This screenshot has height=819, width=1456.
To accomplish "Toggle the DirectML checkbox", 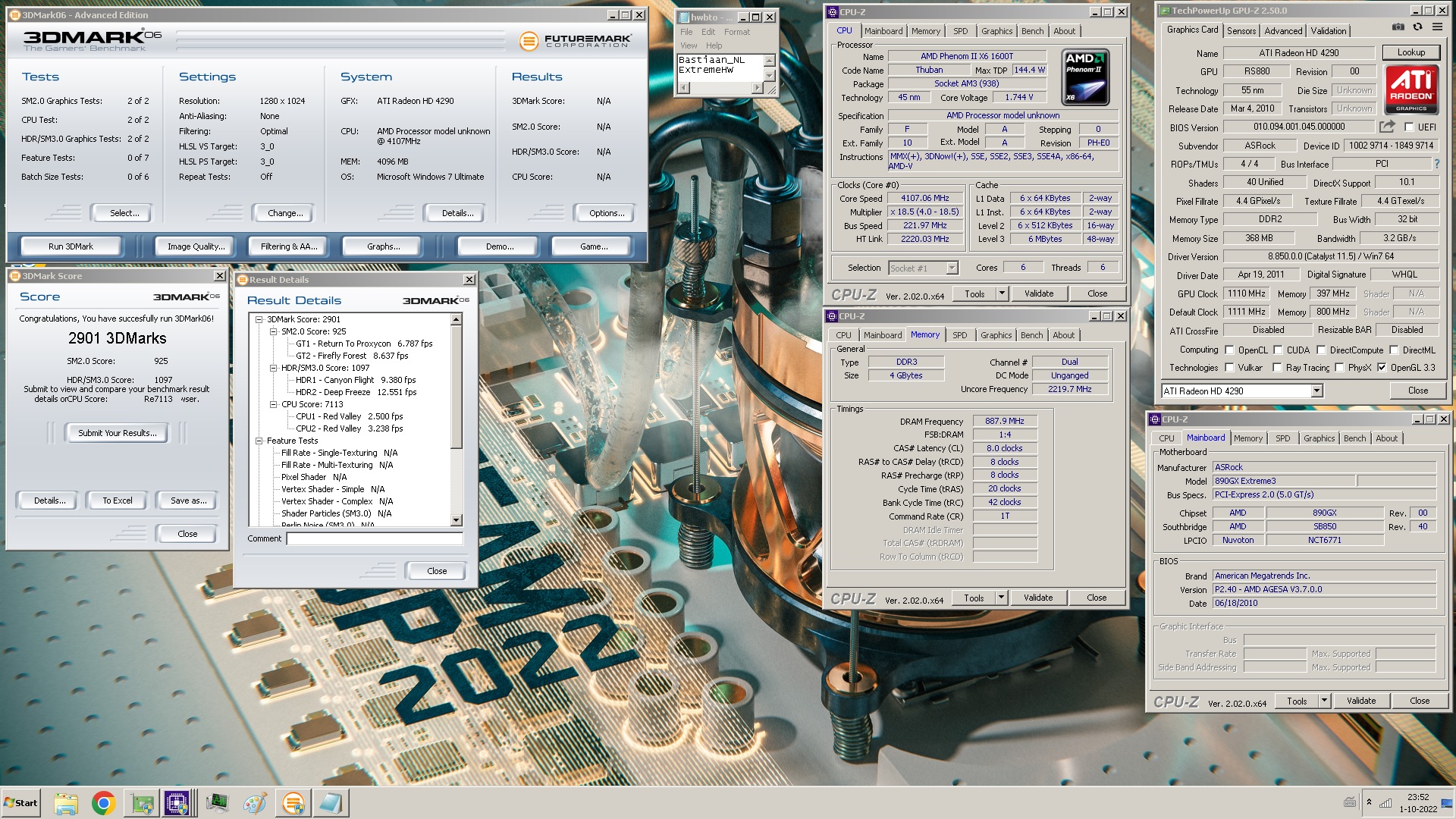I will coord(1394,350).
